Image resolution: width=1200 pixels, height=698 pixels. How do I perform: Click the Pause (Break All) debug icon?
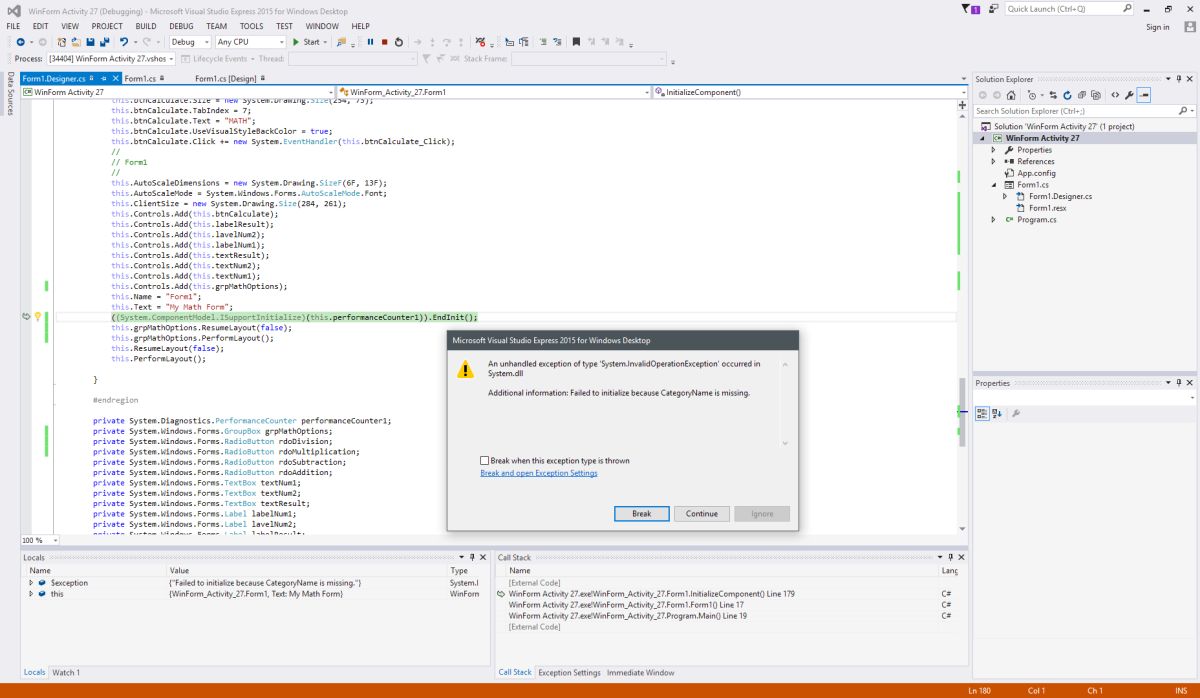pos(370,42)
